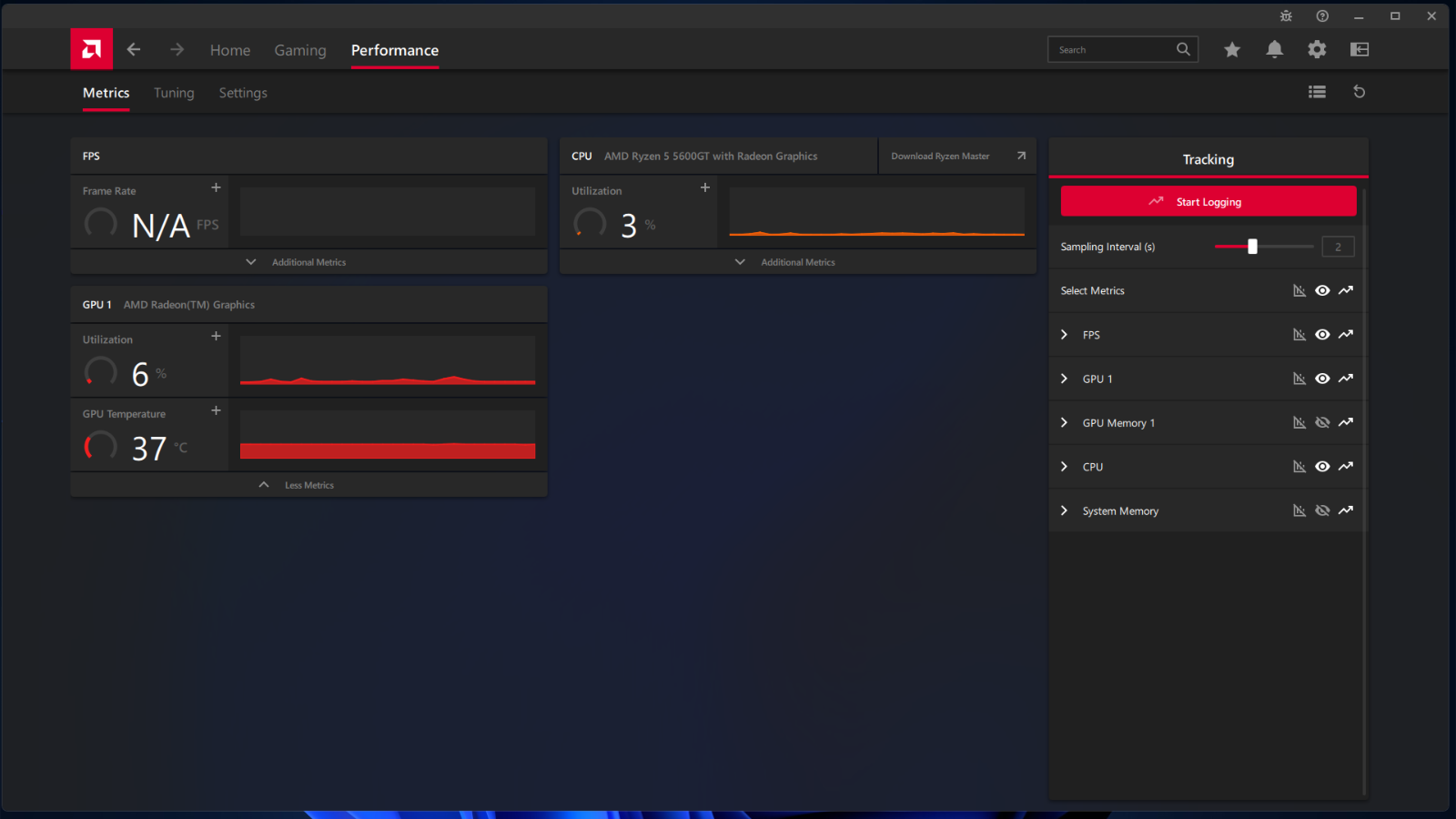Click the search magnifier icon
The width and height of the screenshot is (1456, 819).
click(x=1183, y=49)
